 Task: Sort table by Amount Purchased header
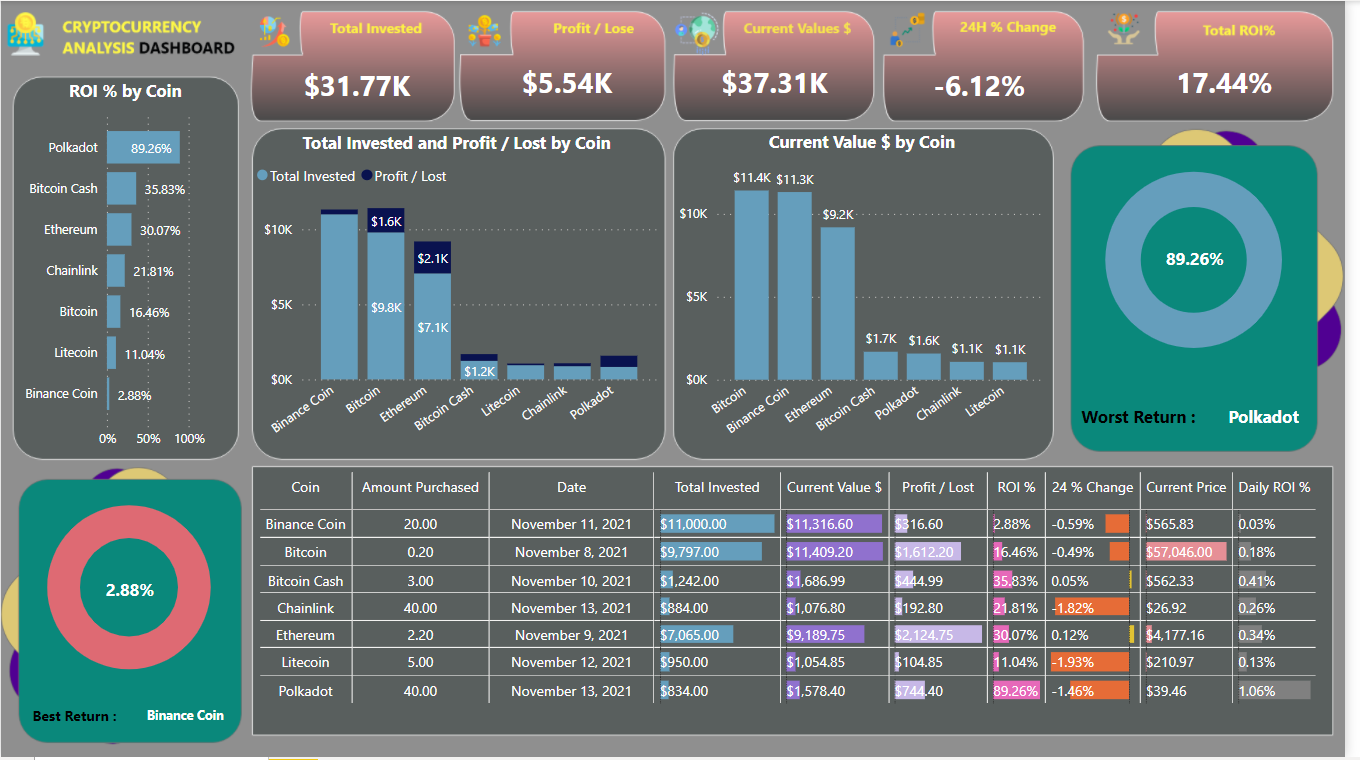pyautogui.click(x=420, y=487)
